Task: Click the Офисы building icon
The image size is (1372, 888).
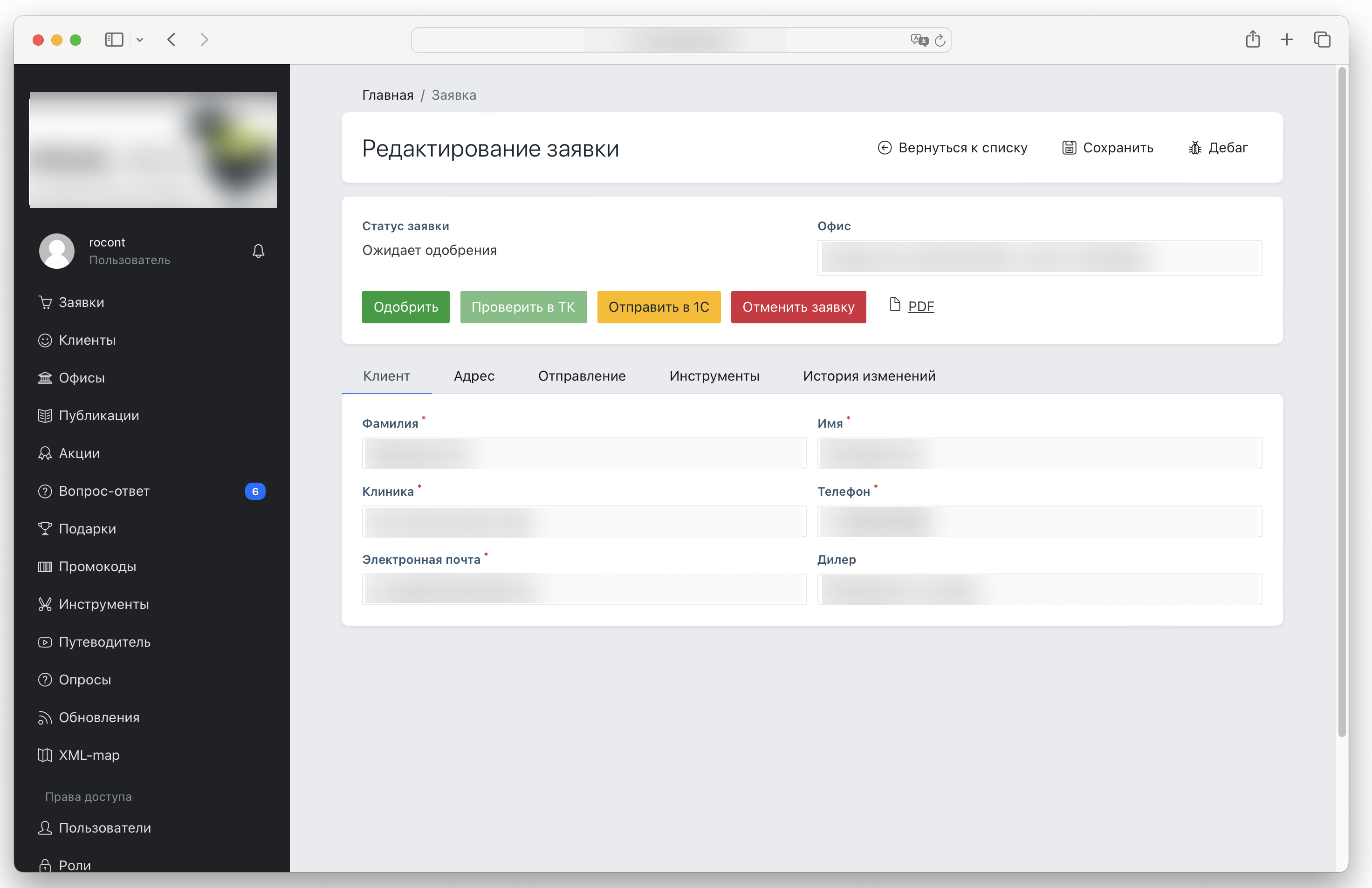Action: click(45, 378)
